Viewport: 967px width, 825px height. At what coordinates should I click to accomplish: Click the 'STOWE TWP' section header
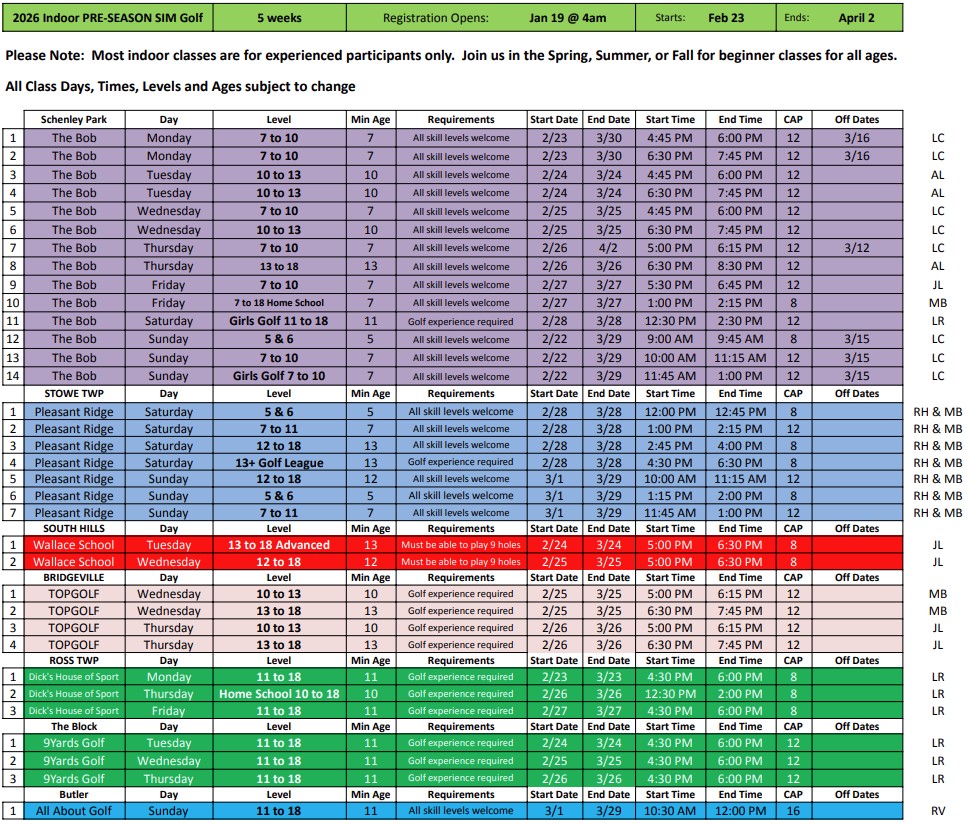pos(74,394)
